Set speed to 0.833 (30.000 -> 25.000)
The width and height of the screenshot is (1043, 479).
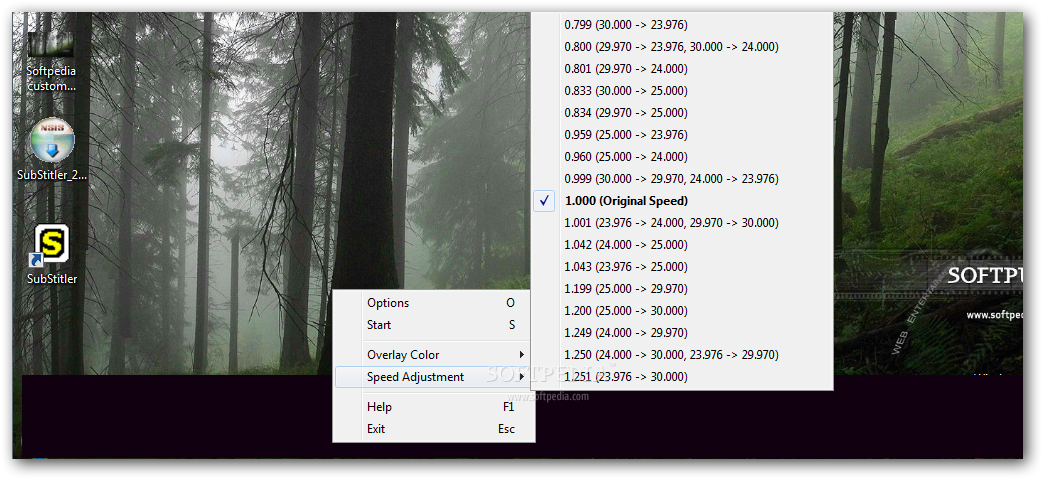(682, 90)
